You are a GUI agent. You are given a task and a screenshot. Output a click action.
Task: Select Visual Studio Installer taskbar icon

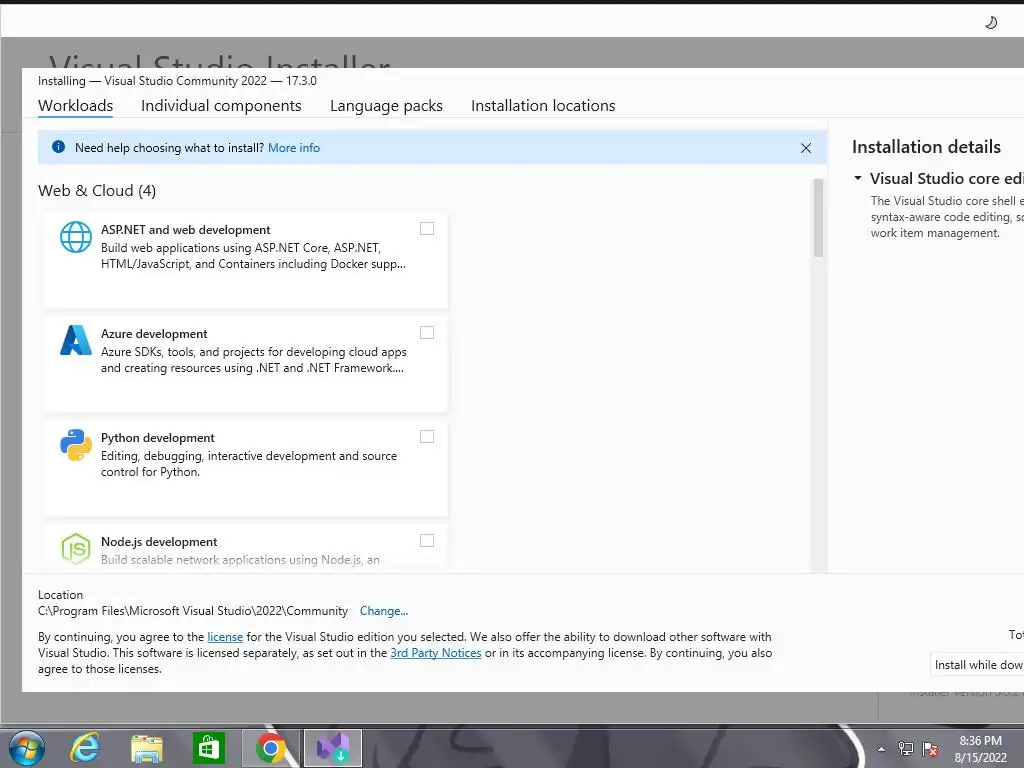click(333, 748)
